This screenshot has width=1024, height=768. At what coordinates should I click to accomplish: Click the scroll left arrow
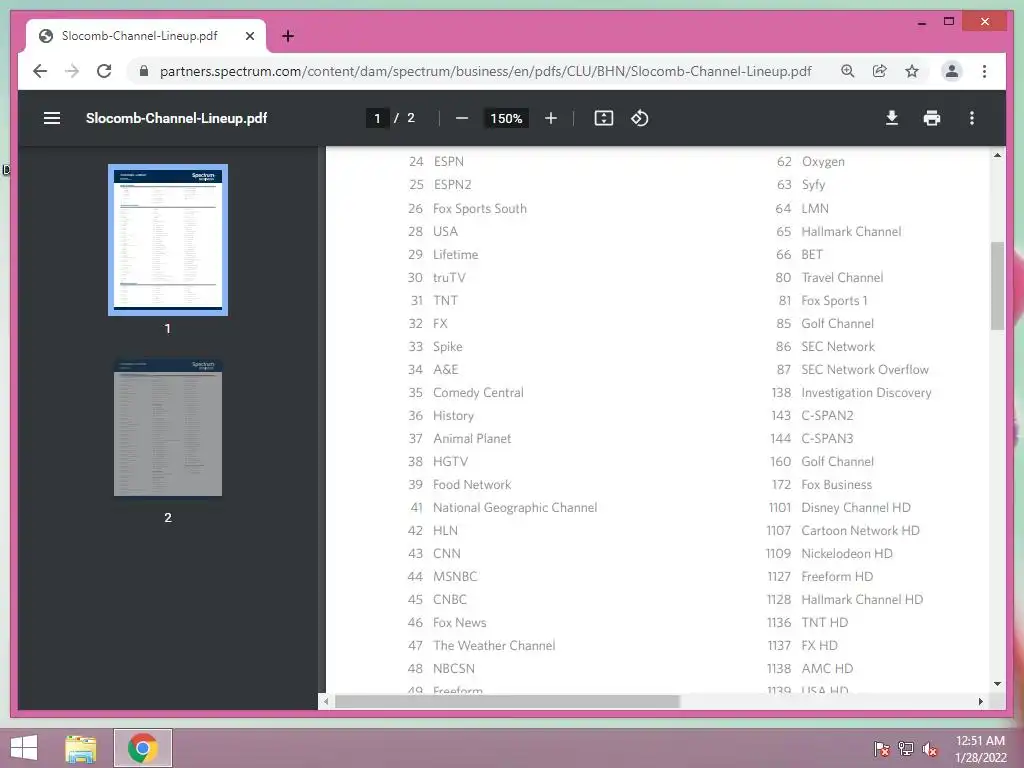[x=325, y=701]
